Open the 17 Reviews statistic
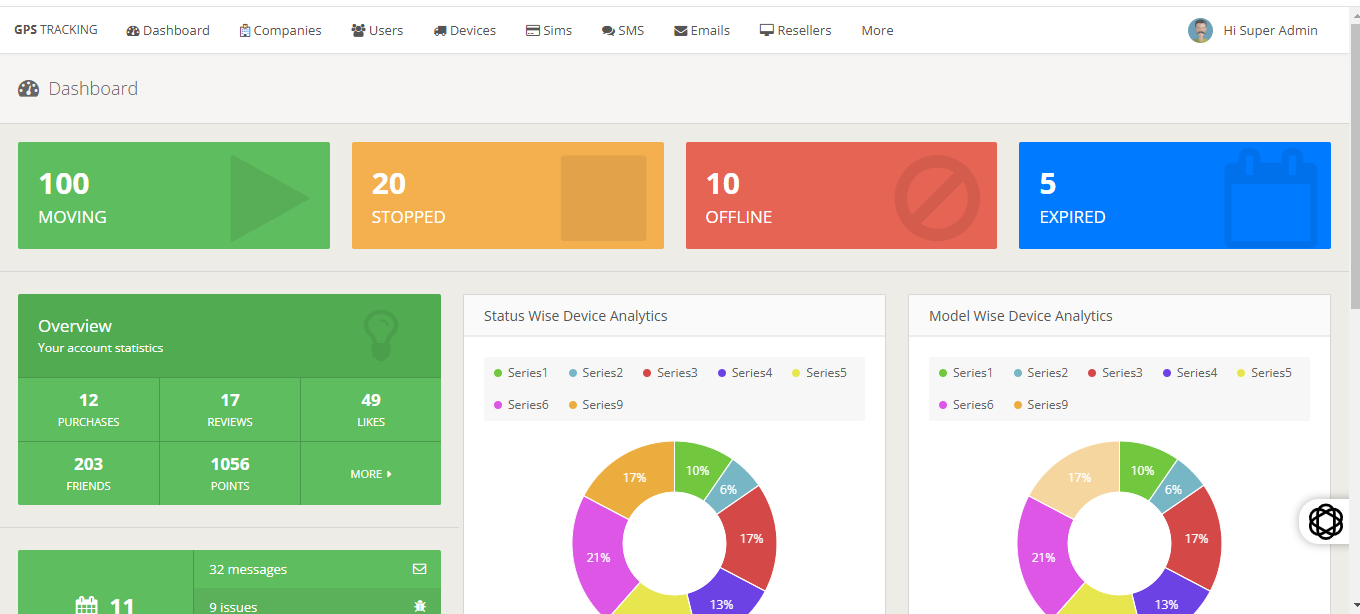The height and width of the screenshot is (614, 1360). pyautogui.click(x=230, y=410)
